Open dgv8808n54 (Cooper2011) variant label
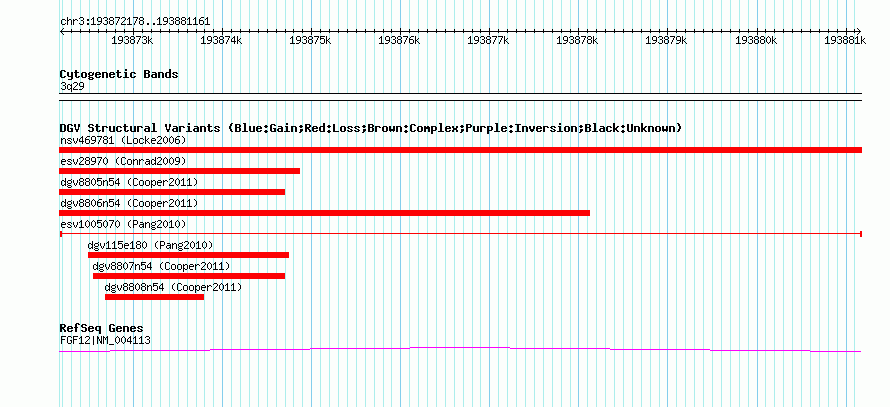The width and height of the screenshot is (890, 407). 174,287
